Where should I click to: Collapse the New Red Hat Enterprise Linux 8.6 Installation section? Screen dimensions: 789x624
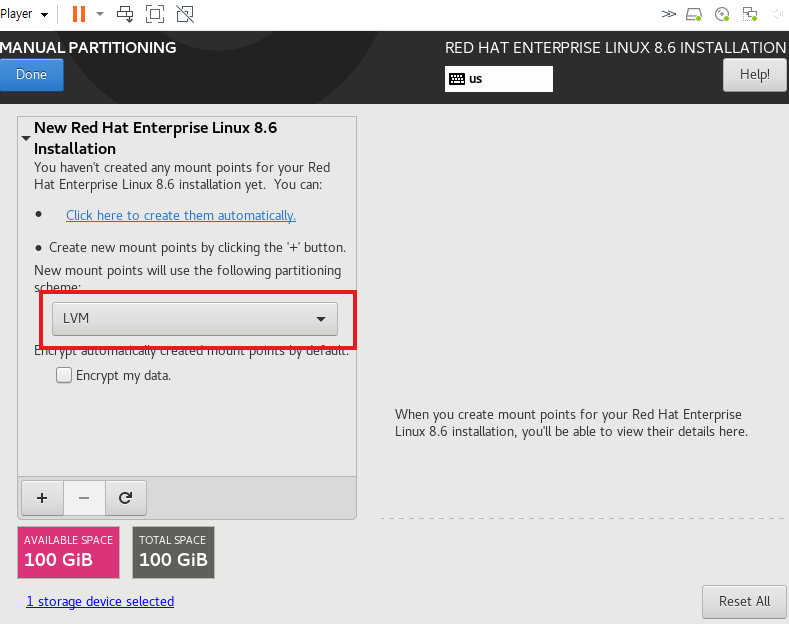click(26, 138)
